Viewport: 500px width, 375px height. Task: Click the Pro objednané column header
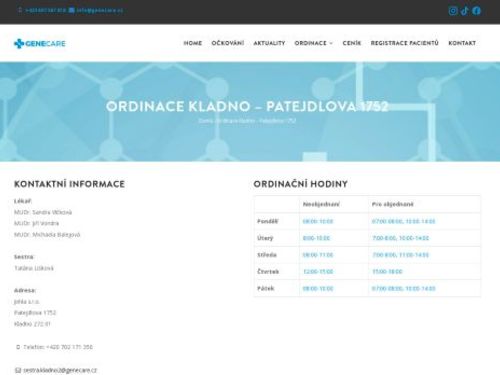[x=393, y=204]
